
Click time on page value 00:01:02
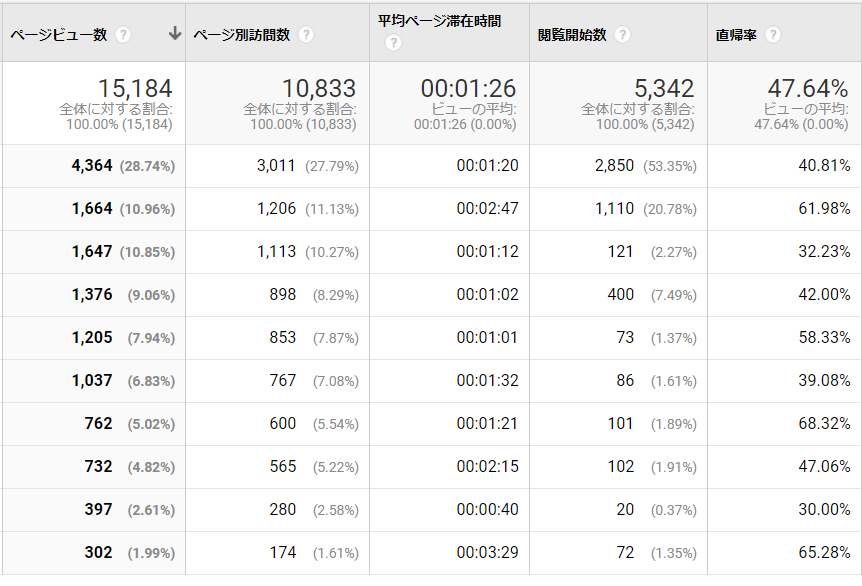[x=488, y=295]
